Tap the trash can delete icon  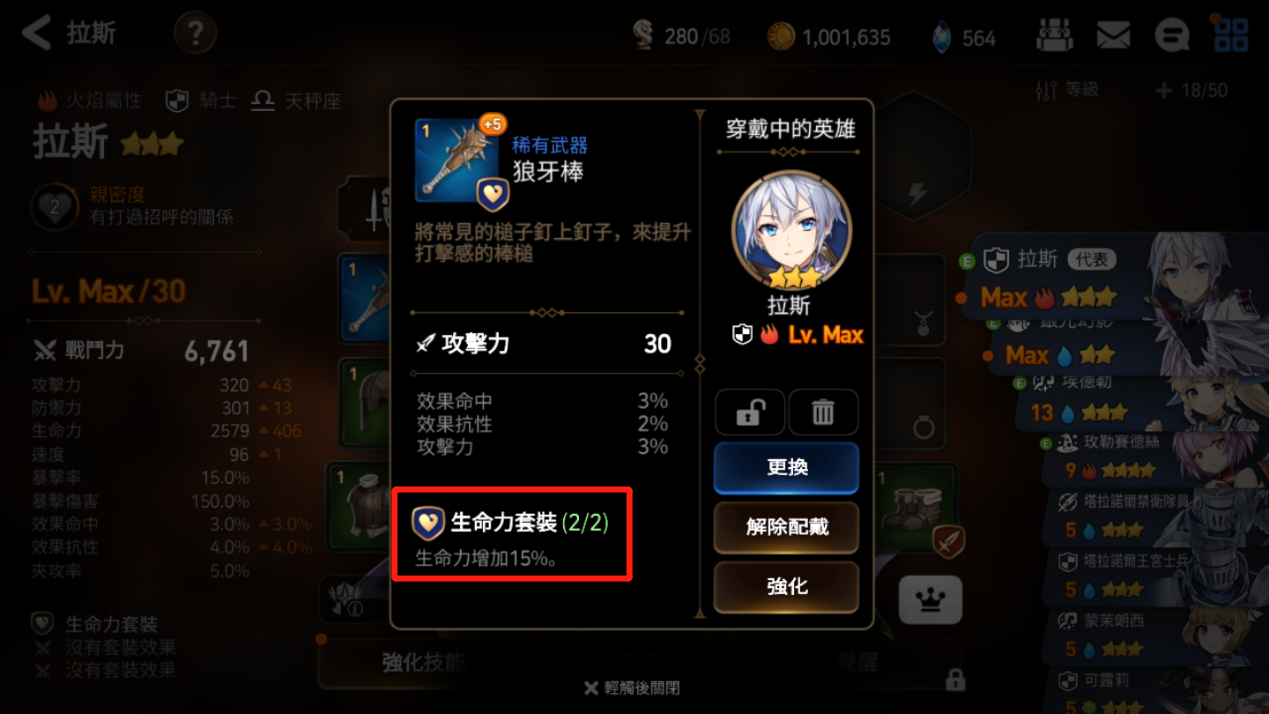coord(823,412)
